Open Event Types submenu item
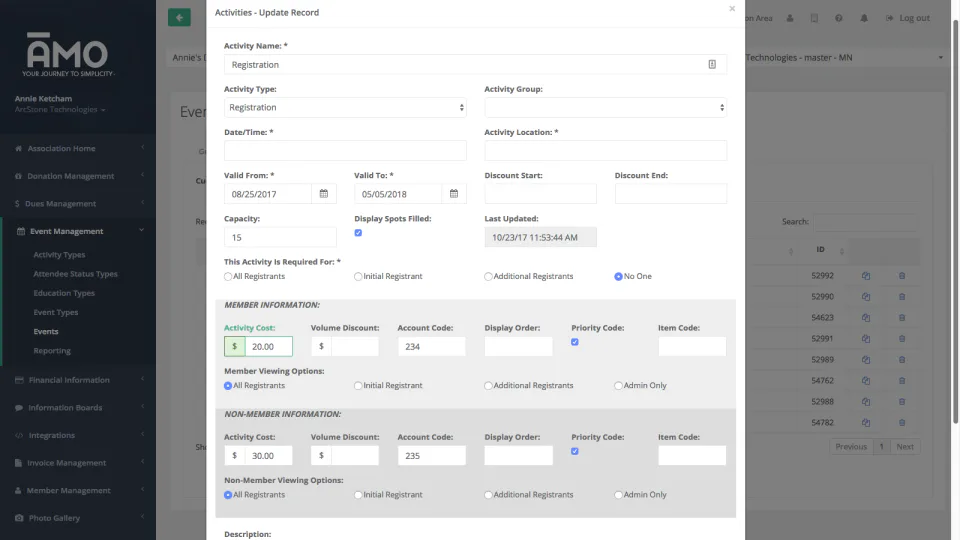This screenshot has width=960, height=540. click(x=56, y=312)
